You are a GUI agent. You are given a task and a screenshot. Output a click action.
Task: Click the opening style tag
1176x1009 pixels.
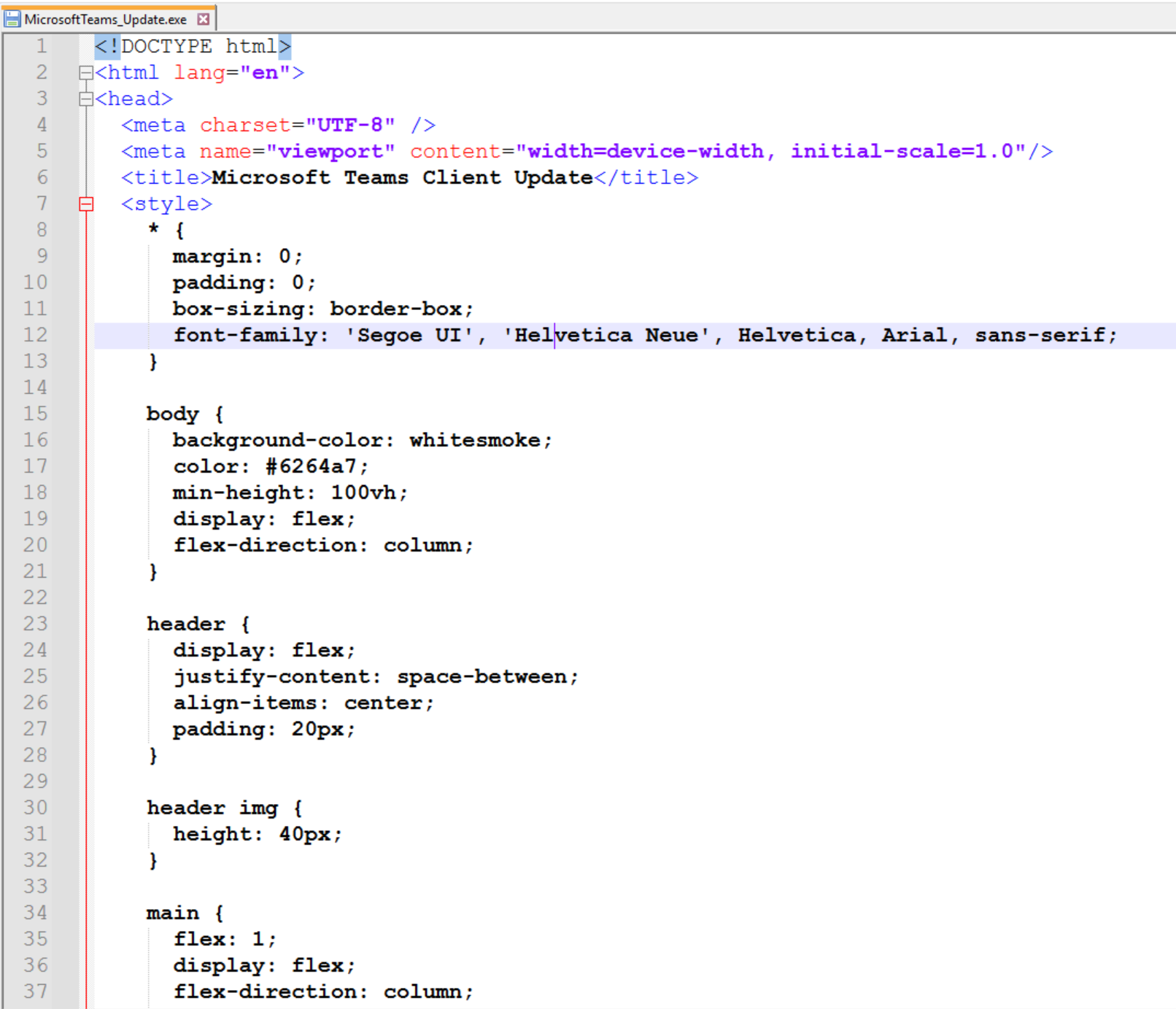[166, 204]
